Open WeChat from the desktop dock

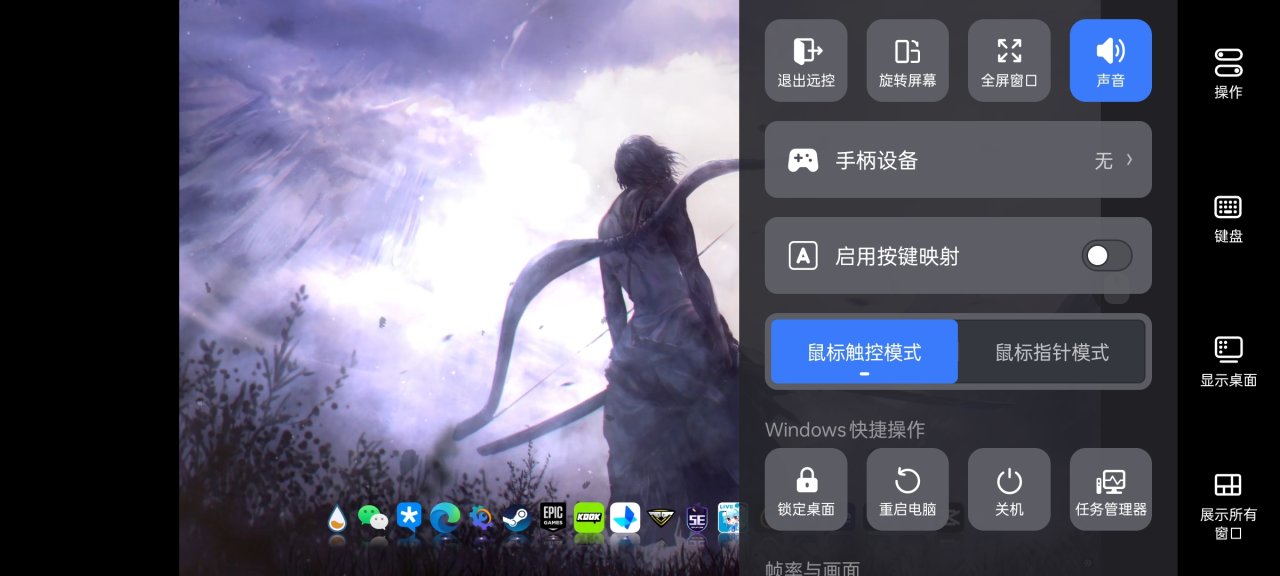pyautogui.click(x=373, y=518)
